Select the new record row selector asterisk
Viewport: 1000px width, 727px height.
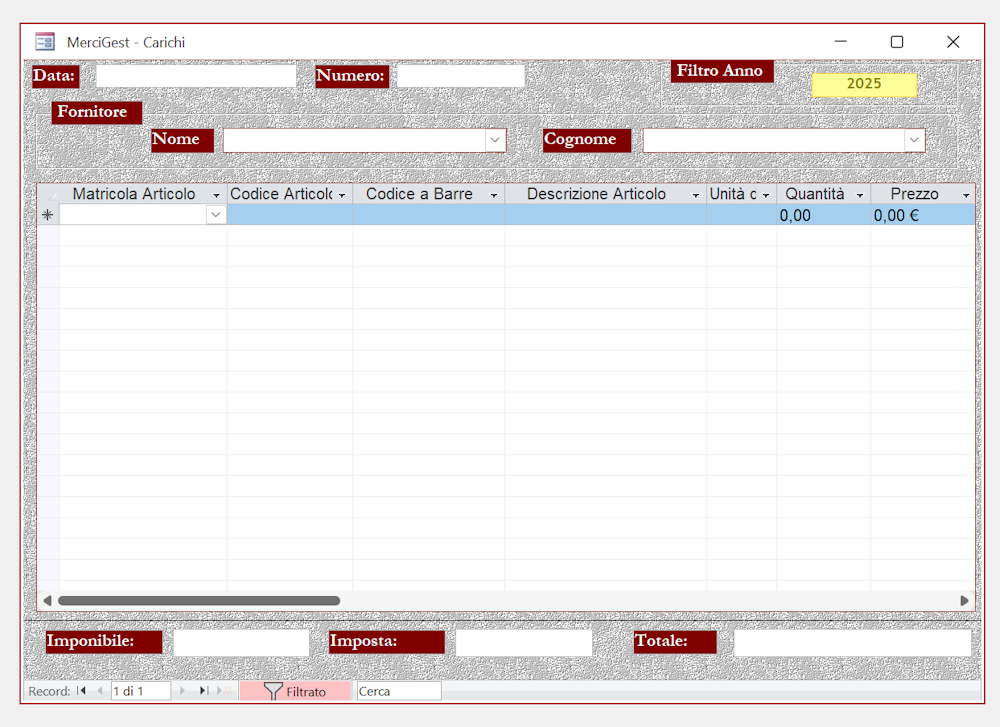(47, 215)
